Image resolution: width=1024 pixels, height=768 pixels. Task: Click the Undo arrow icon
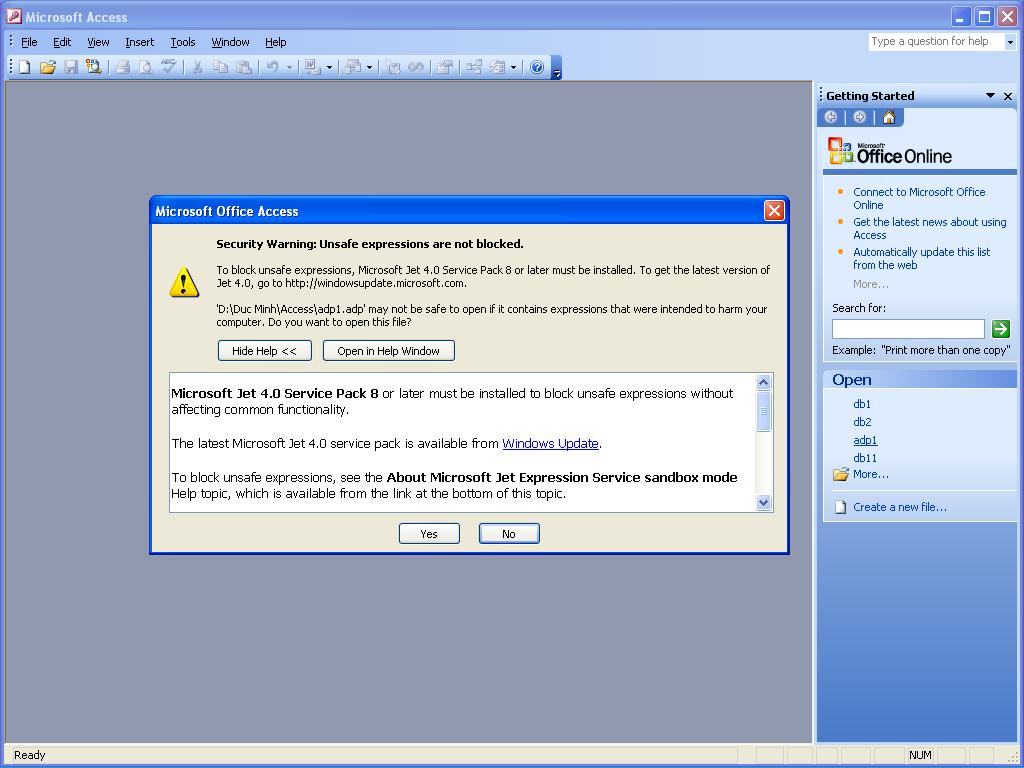point(272,67)
